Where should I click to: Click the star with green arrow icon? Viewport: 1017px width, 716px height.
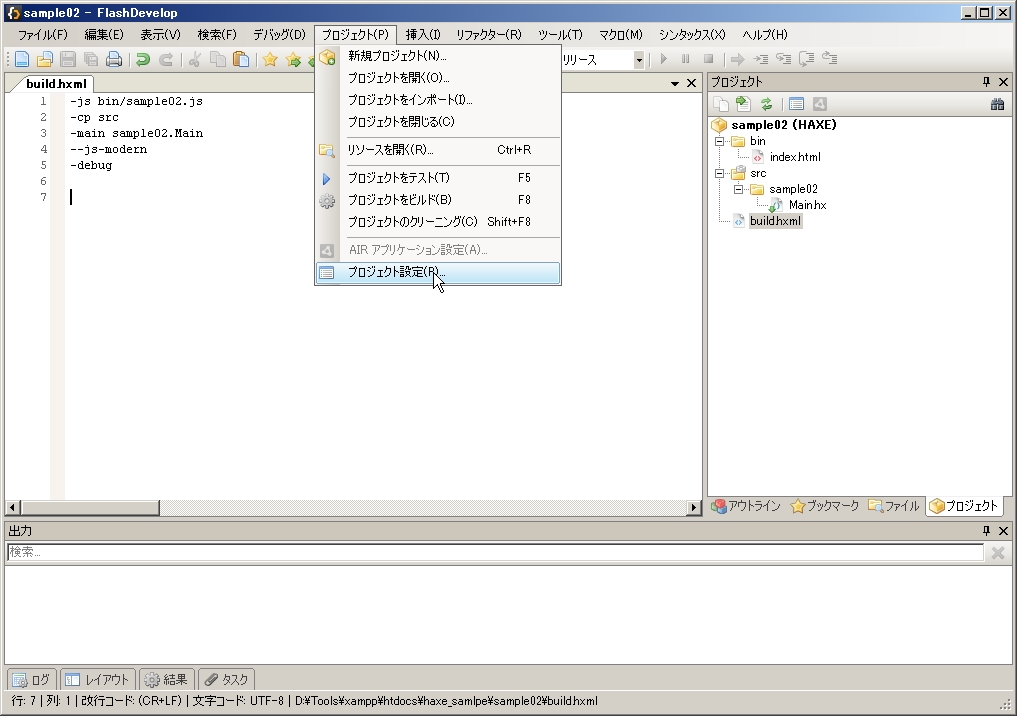point(293,60)
